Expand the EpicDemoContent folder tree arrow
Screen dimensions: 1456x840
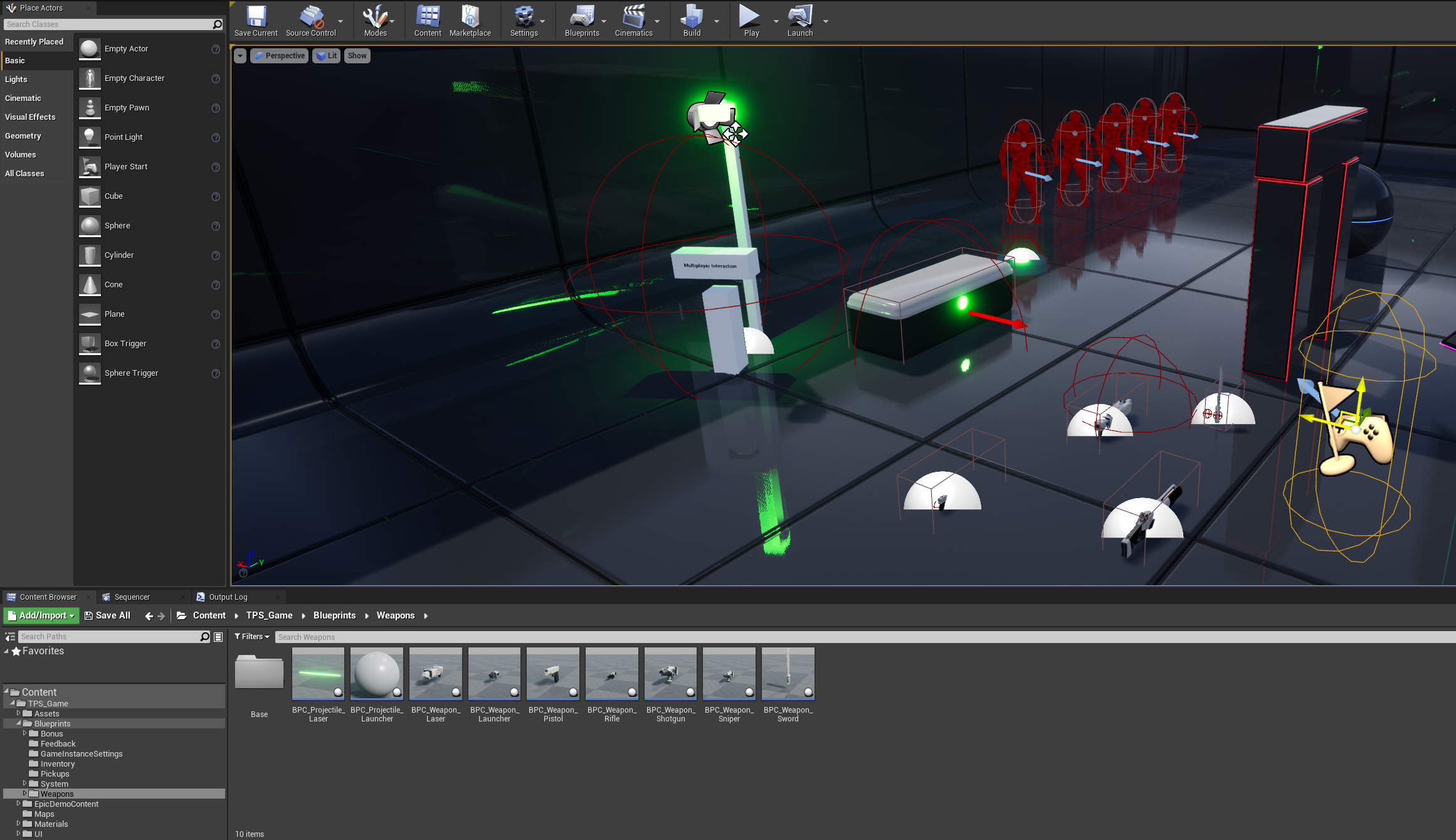(18, 804)
